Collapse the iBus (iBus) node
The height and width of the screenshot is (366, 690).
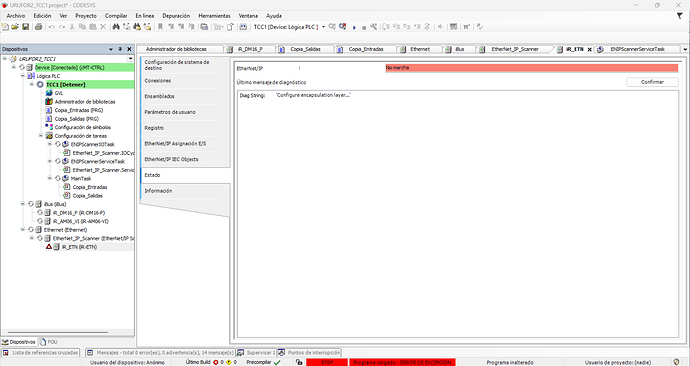[22, 204]
